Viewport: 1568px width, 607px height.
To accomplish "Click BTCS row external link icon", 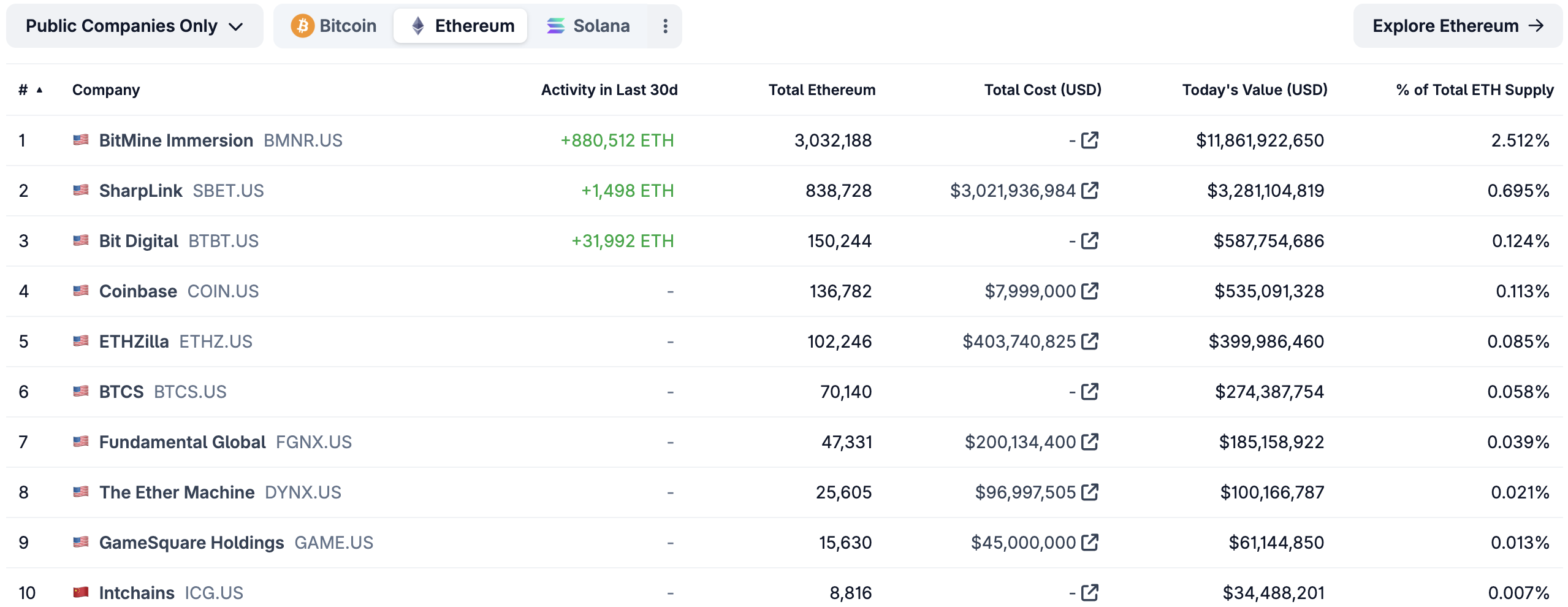I will (x=1089, y=392).
